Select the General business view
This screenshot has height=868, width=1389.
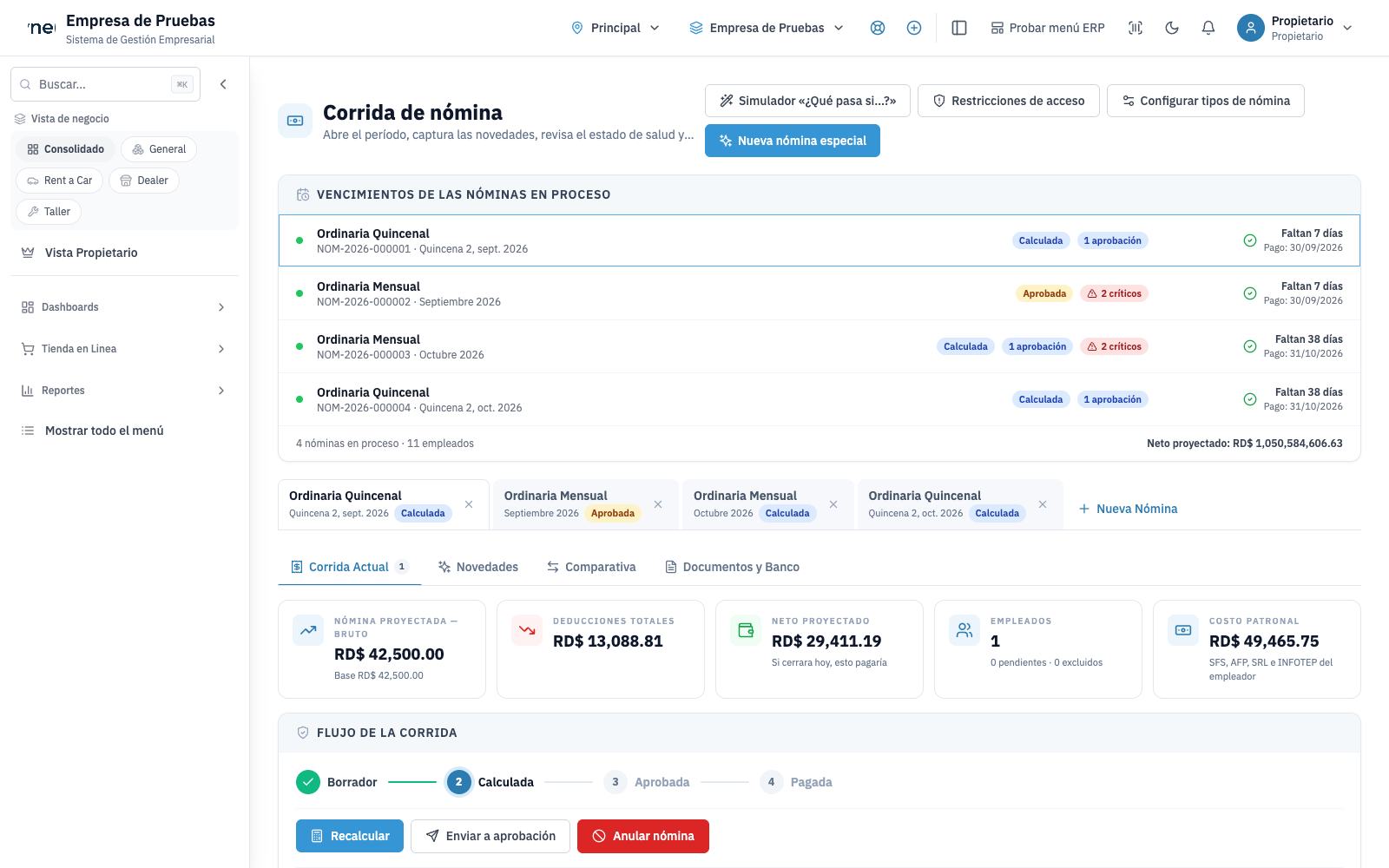tap(159, 149)
